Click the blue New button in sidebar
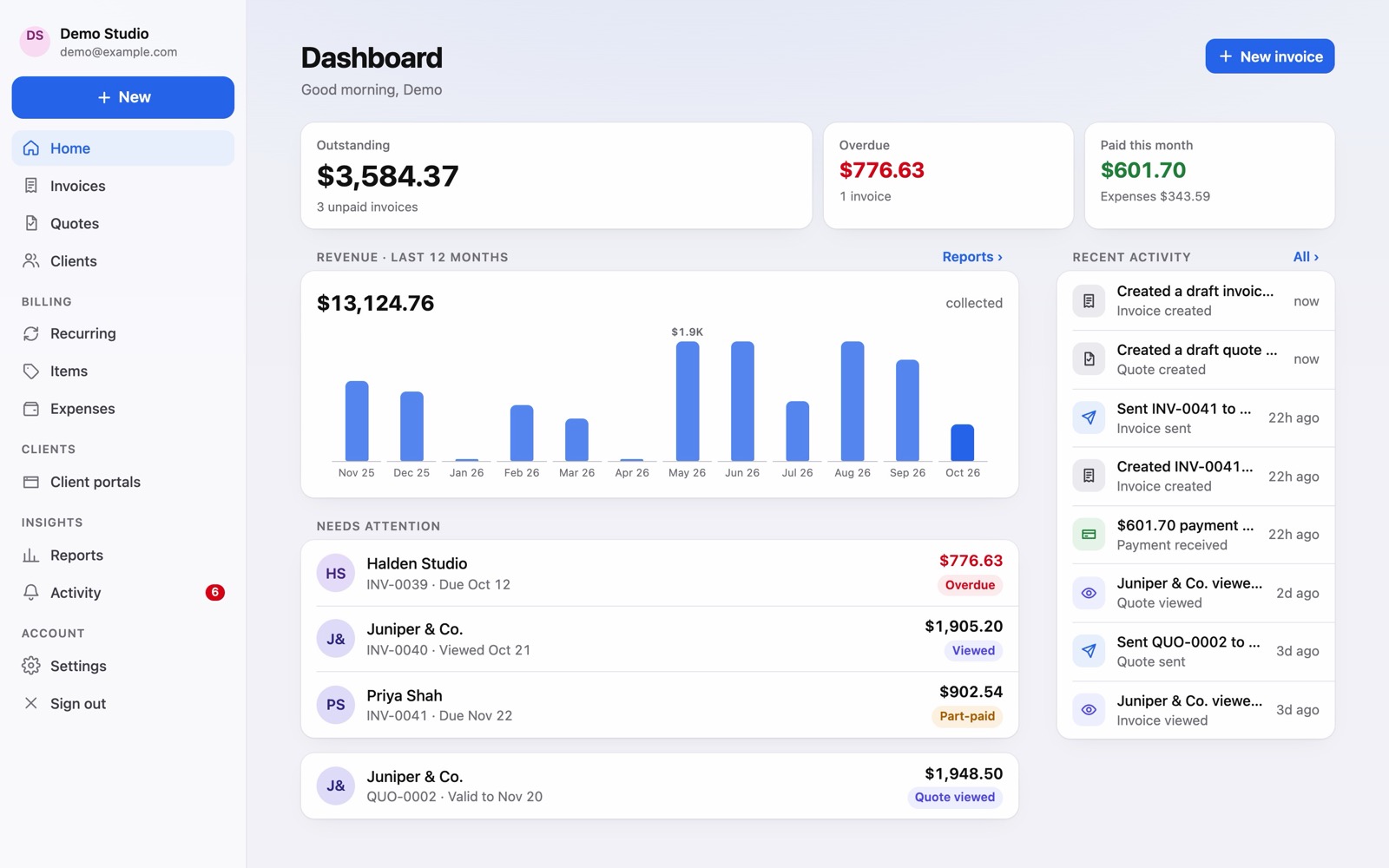Screen dimensions: 1389x868 tap(123, 97)
